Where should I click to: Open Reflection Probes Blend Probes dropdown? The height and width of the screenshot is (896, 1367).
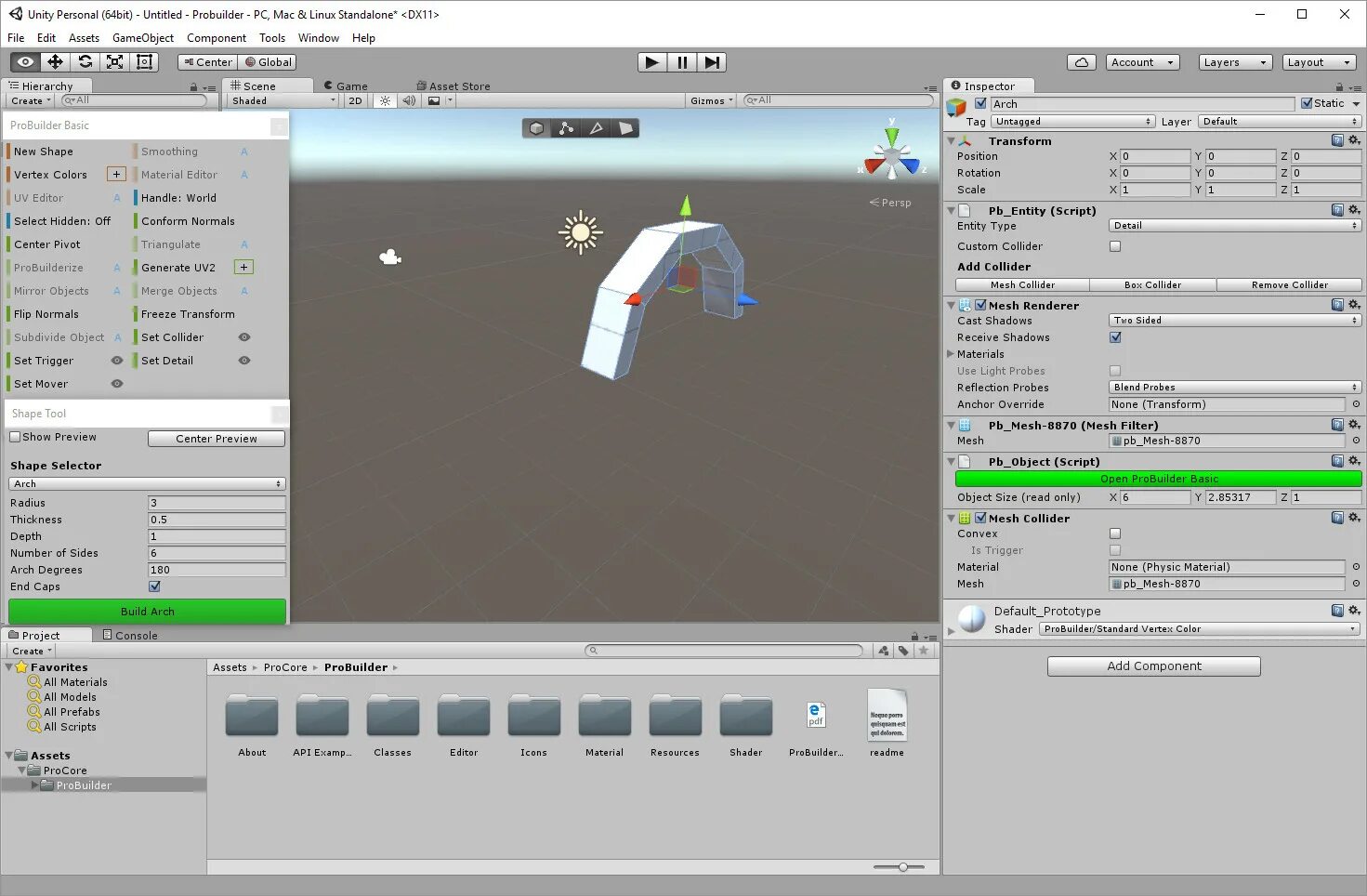point(1235,387)
